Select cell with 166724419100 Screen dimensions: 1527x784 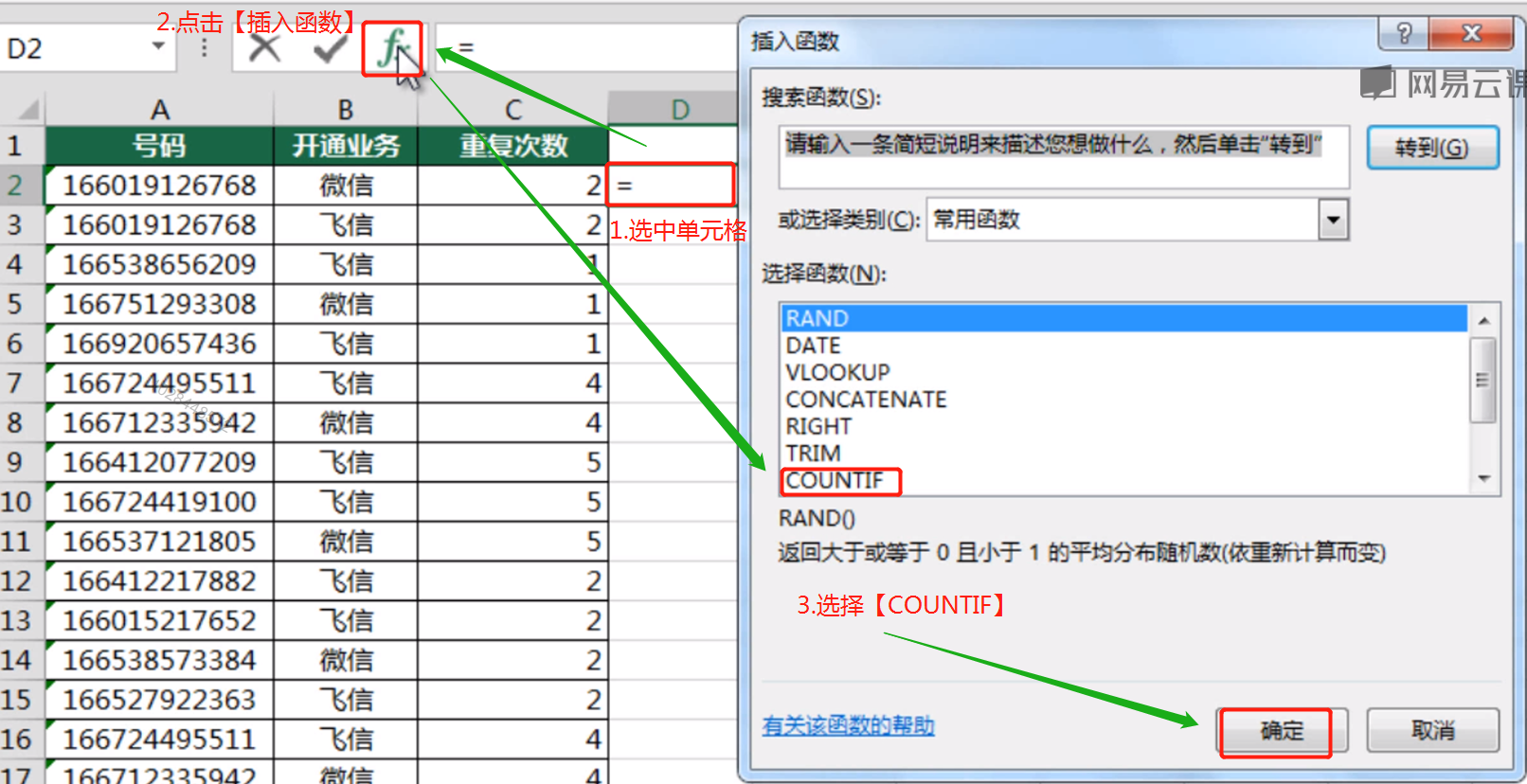(x=160, y=502)
